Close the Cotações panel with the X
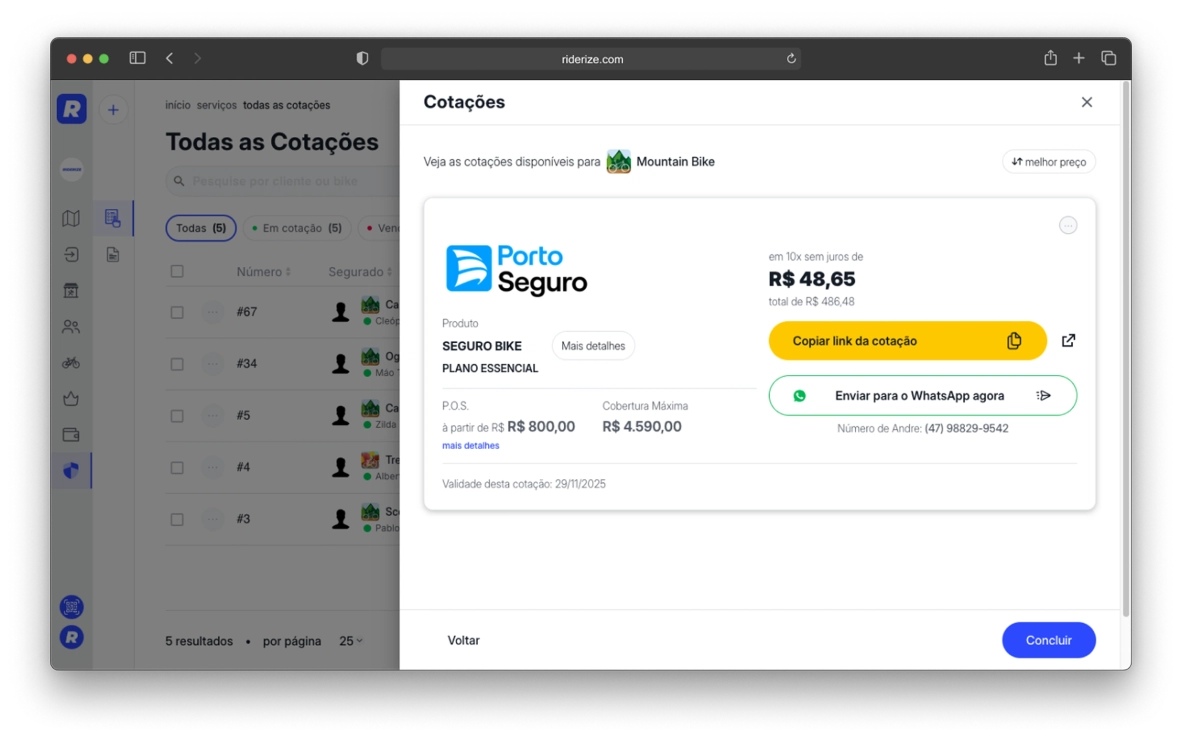The height and width of the screenshot is (740, 1180). [1087, 102]
